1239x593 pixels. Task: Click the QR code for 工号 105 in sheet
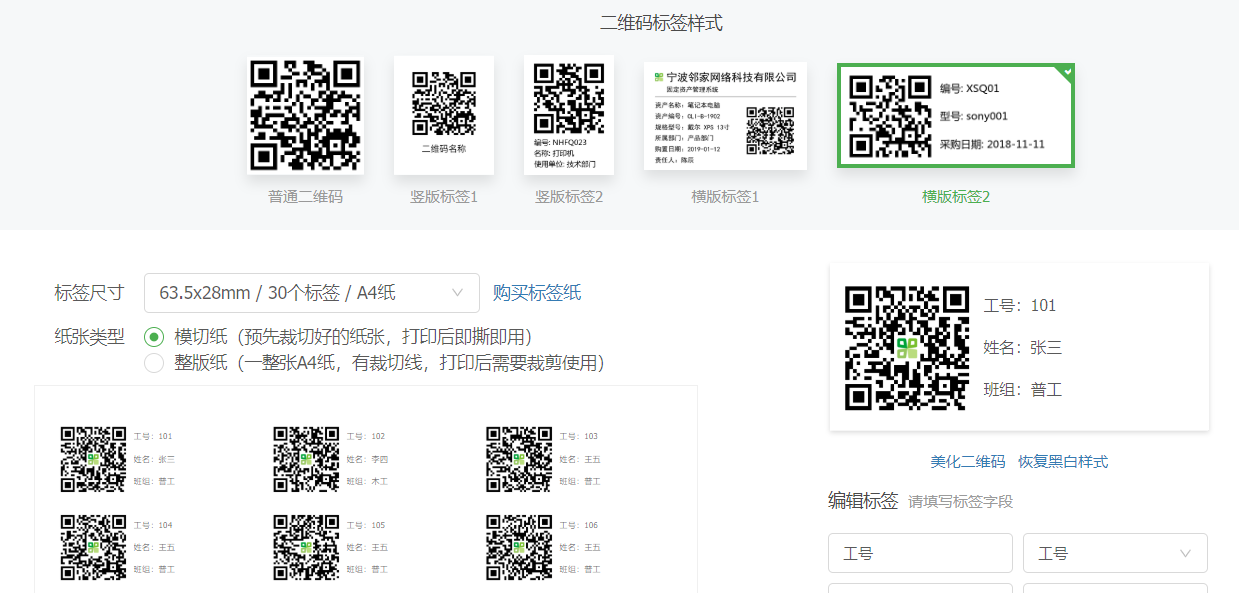tap(306, 547)
